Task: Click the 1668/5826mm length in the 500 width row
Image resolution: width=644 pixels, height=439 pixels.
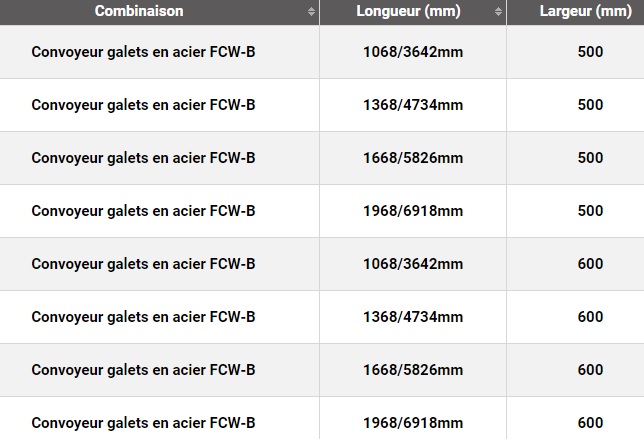Action: pos(413,157)
